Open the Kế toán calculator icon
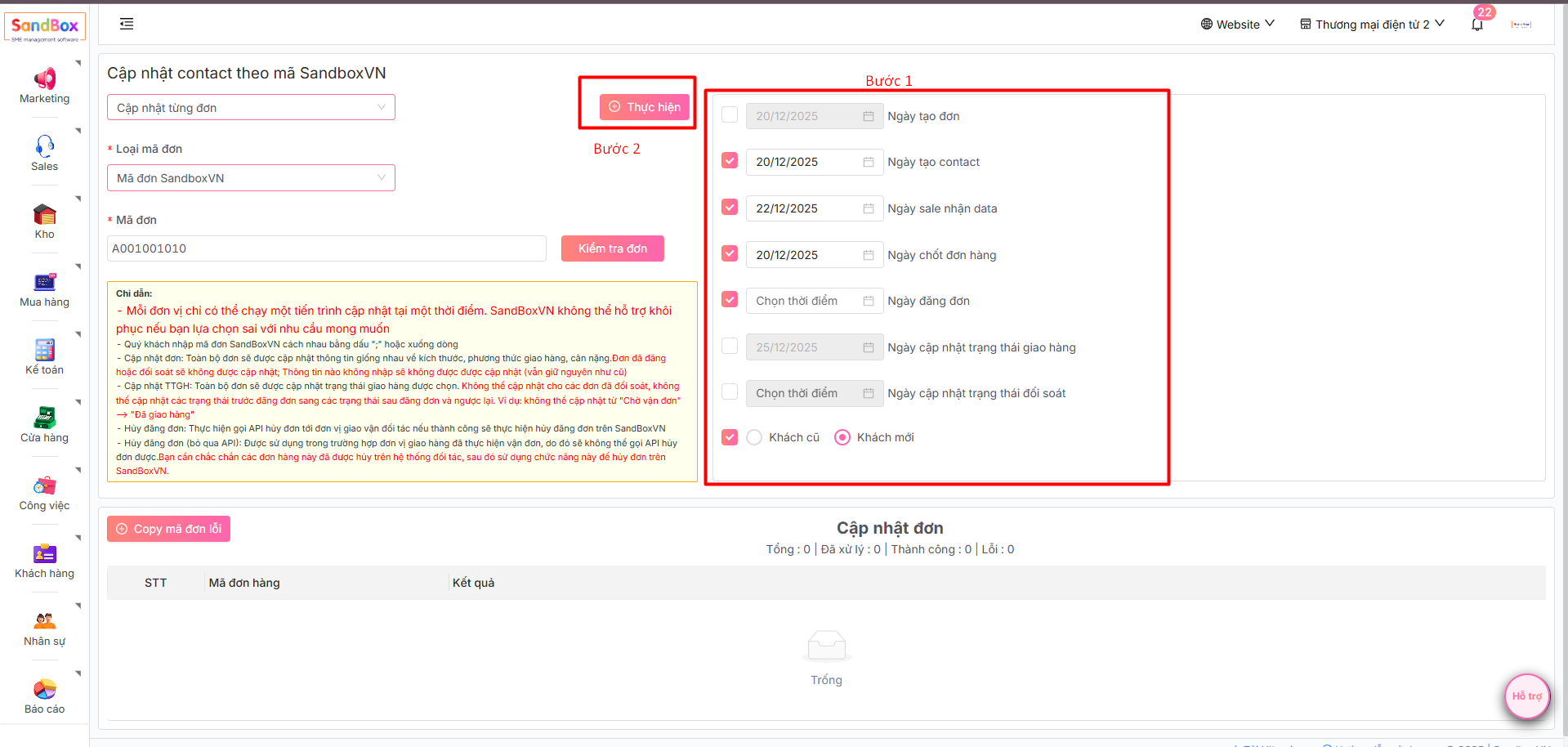1568x747 pixels. (x=44, y=351)
